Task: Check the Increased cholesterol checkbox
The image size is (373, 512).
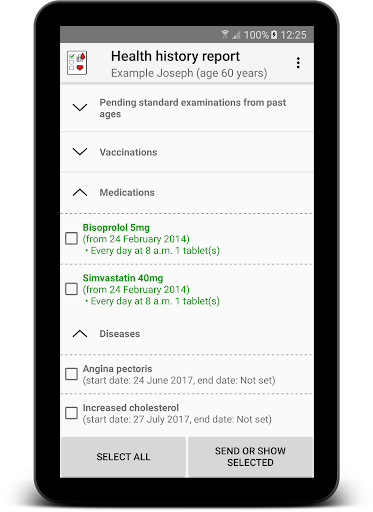Action: (71, 413)
